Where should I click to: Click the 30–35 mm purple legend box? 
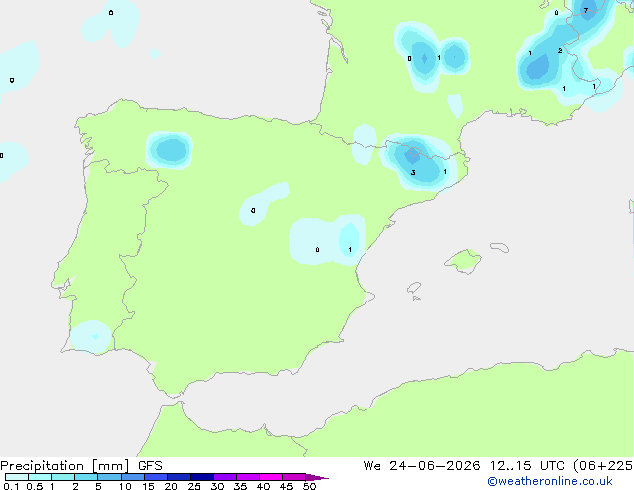tap(225, 477)
